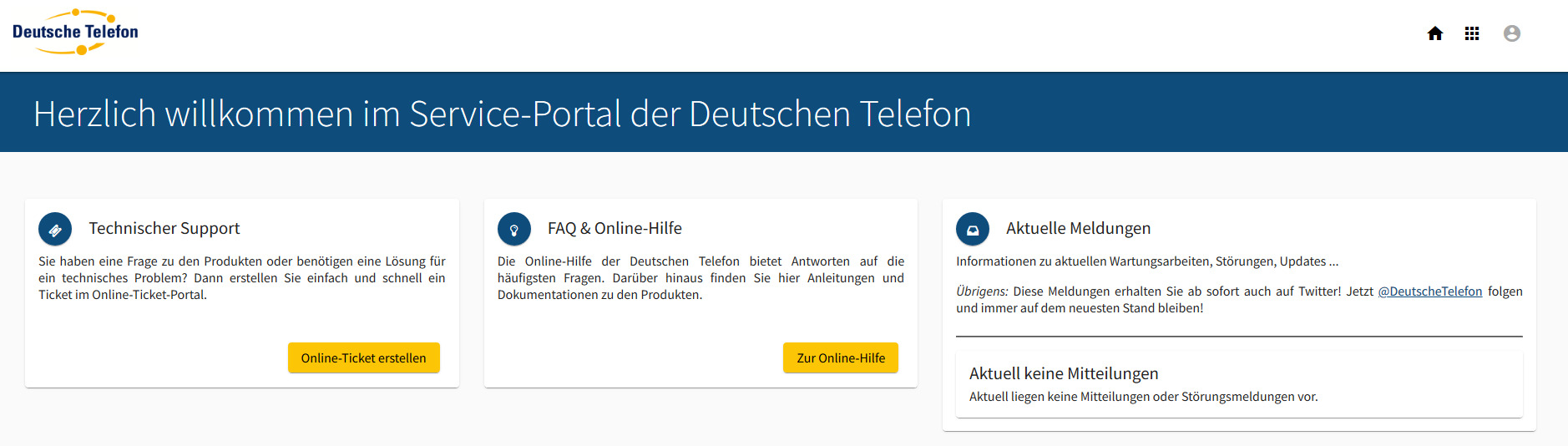Click the FAQ lightbulb icon
This screenshot has width=1568, height=446.
514,229
